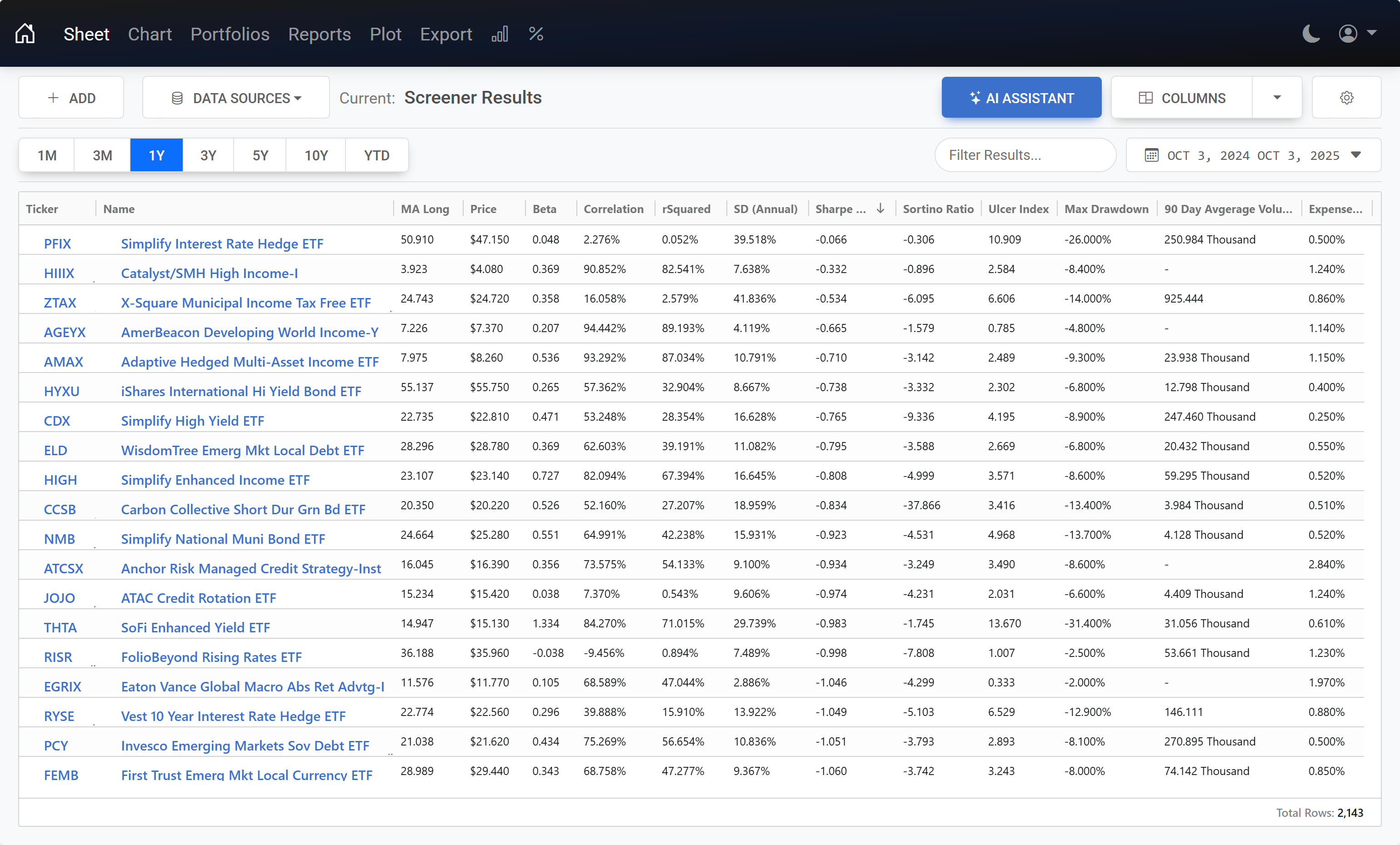
Task: Click the user account avatar icon
Action: tap(1348, 34)
